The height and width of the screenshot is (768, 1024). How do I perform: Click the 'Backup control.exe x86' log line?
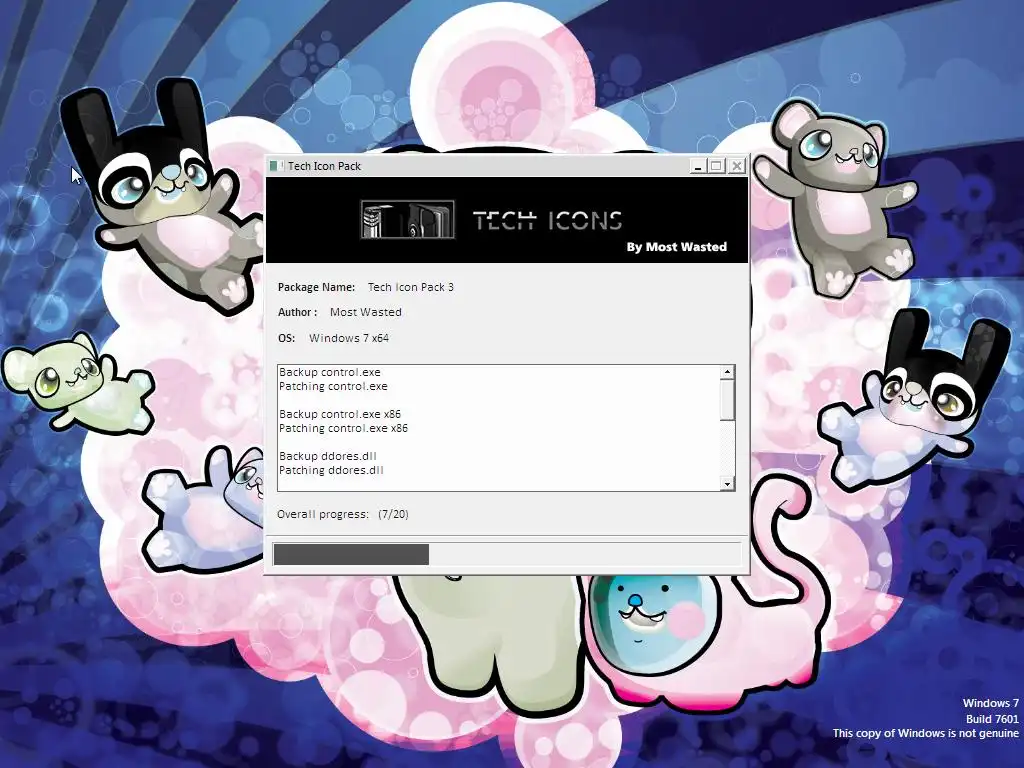coord(340,414)
